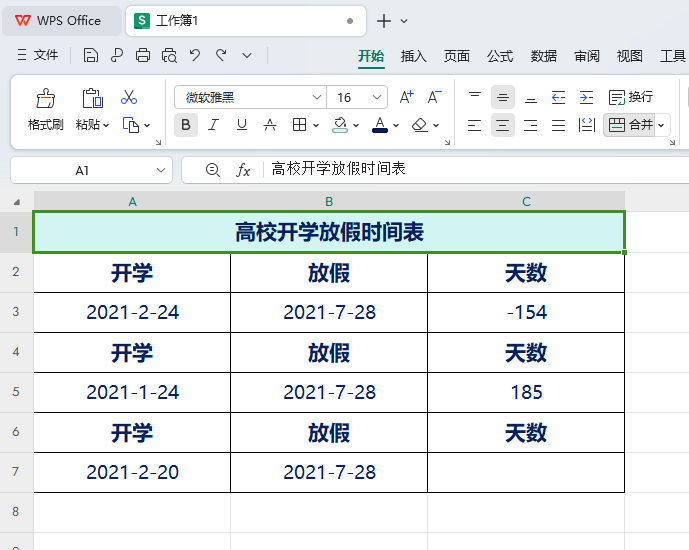This screenshot has height=550, width=689.
Task: Select the 工作簿1 document tab
Action: click(246, 21)
